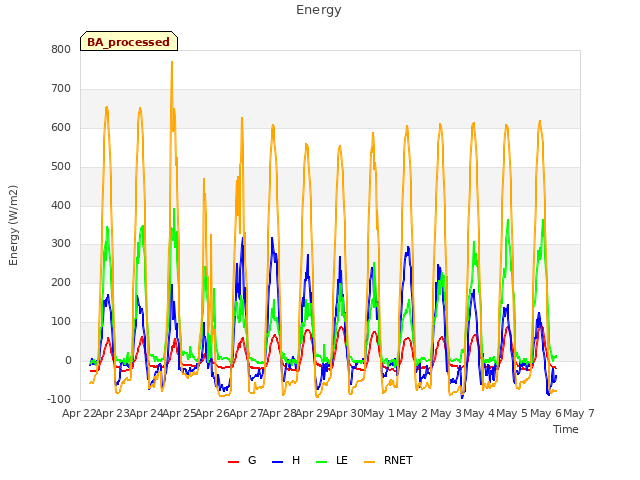Image resolution: width=640 pixels, height=480 pixels.
Task: Toggle the G series legend entry
Action: point(242,460)
